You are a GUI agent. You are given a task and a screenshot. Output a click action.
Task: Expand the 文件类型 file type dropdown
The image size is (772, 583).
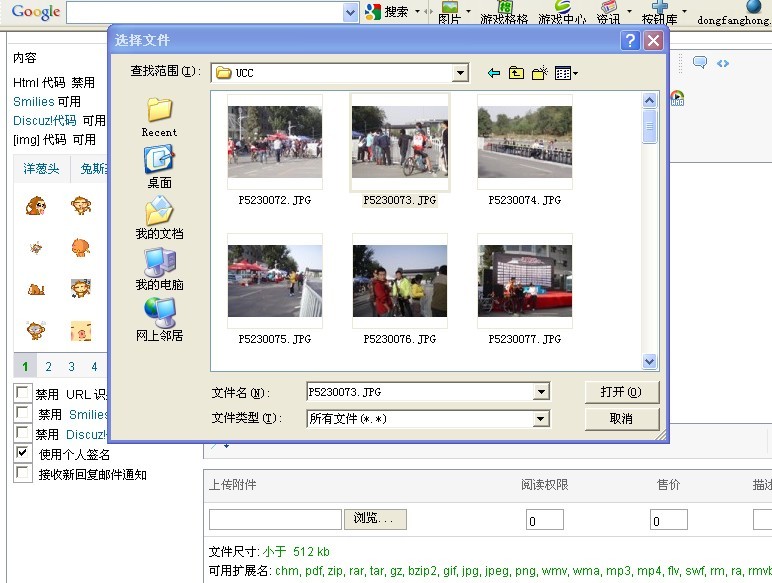[542, 419]
